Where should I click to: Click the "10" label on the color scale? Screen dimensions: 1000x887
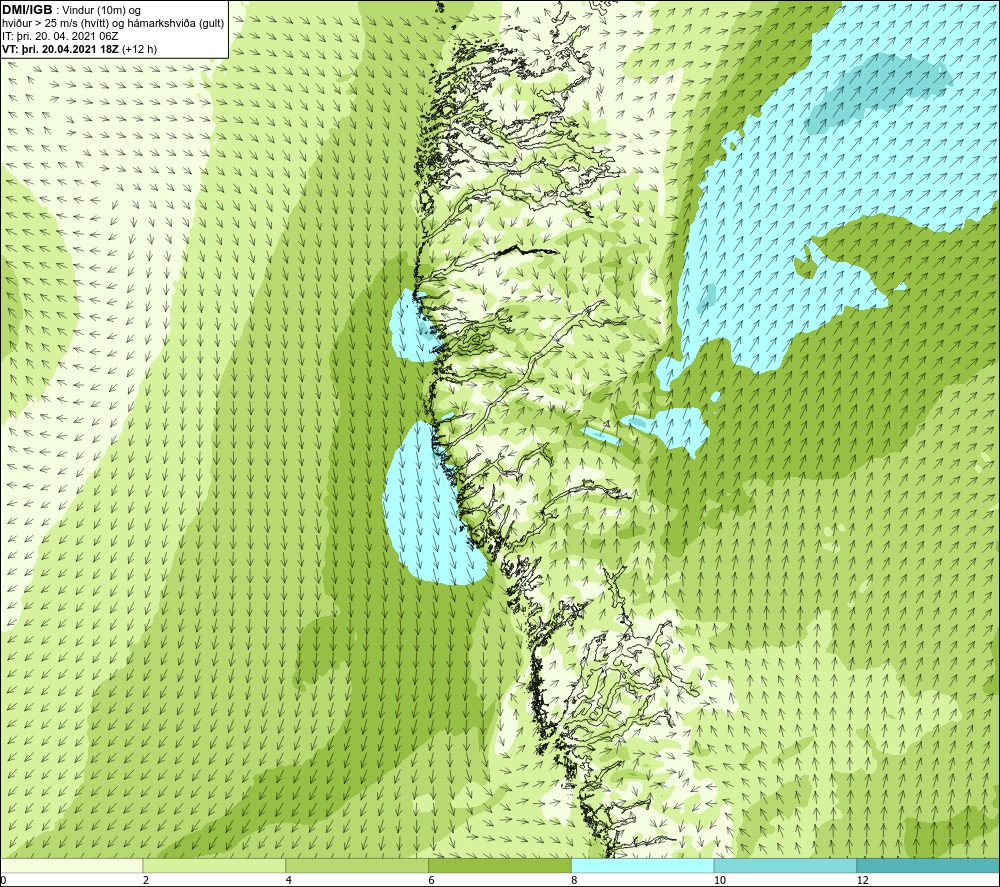[x=720, y=881]
